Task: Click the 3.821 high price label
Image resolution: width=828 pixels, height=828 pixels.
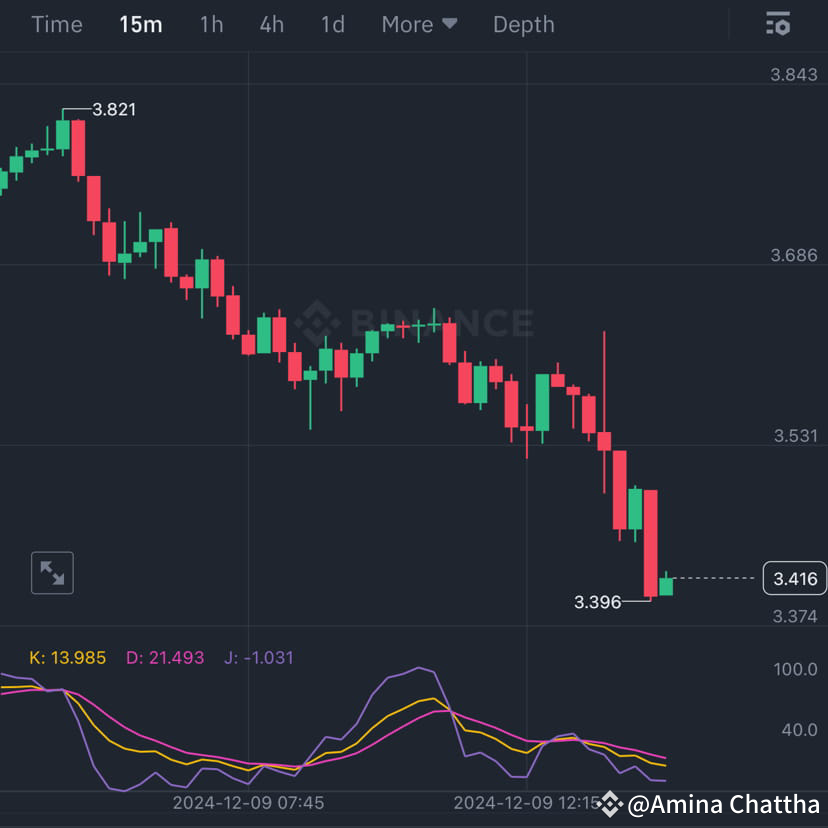Action: coord(113,110)
